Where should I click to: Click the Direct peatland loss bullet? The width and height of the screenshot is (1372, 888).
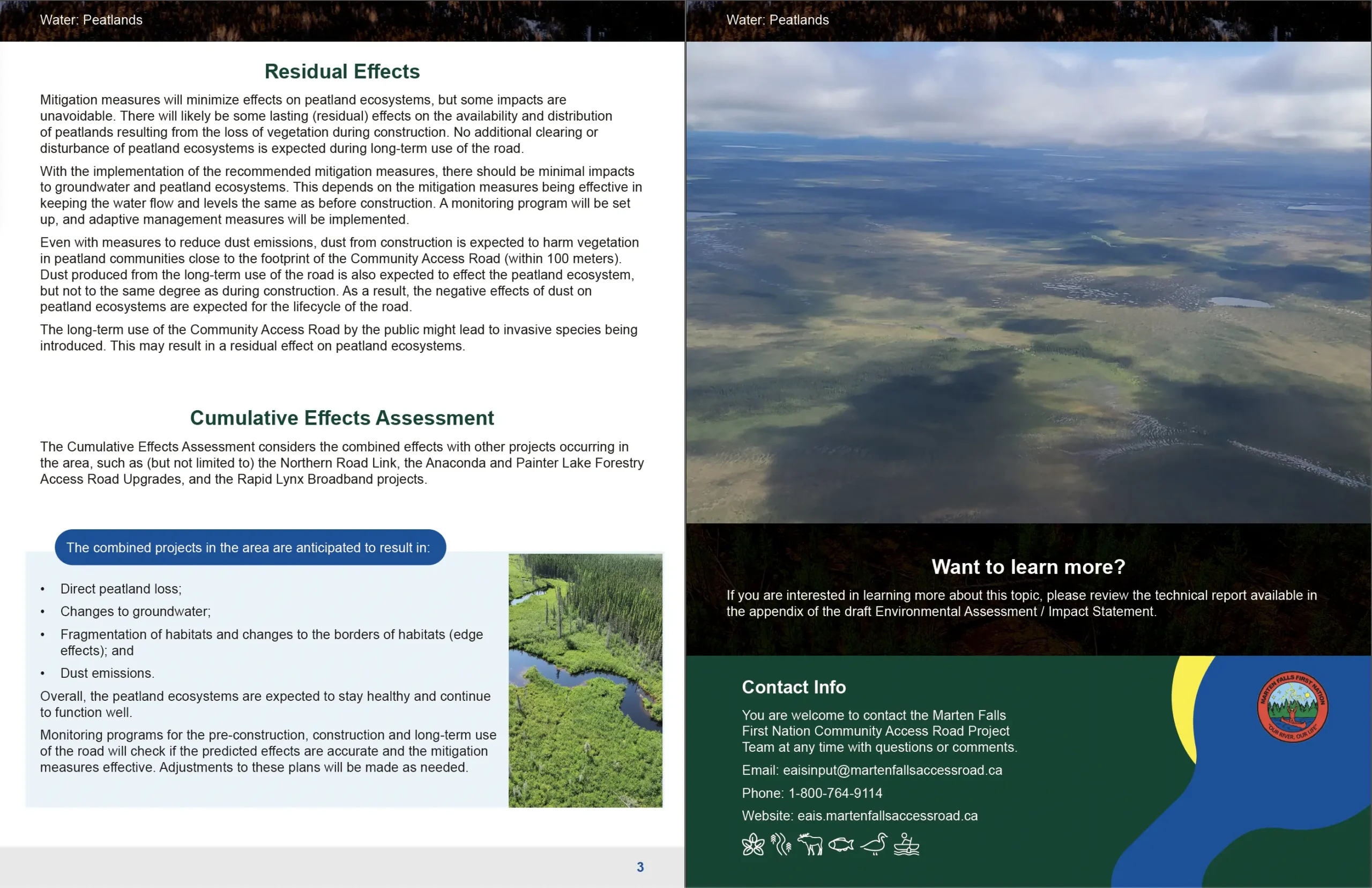pyautogui.click(x=121, y=589)
